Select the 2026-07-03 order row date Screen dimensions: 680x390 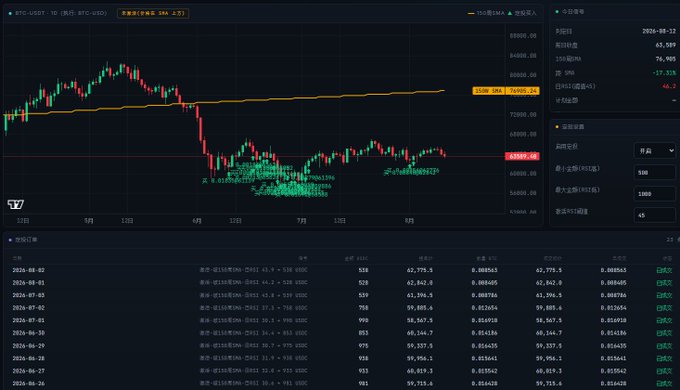29,295
